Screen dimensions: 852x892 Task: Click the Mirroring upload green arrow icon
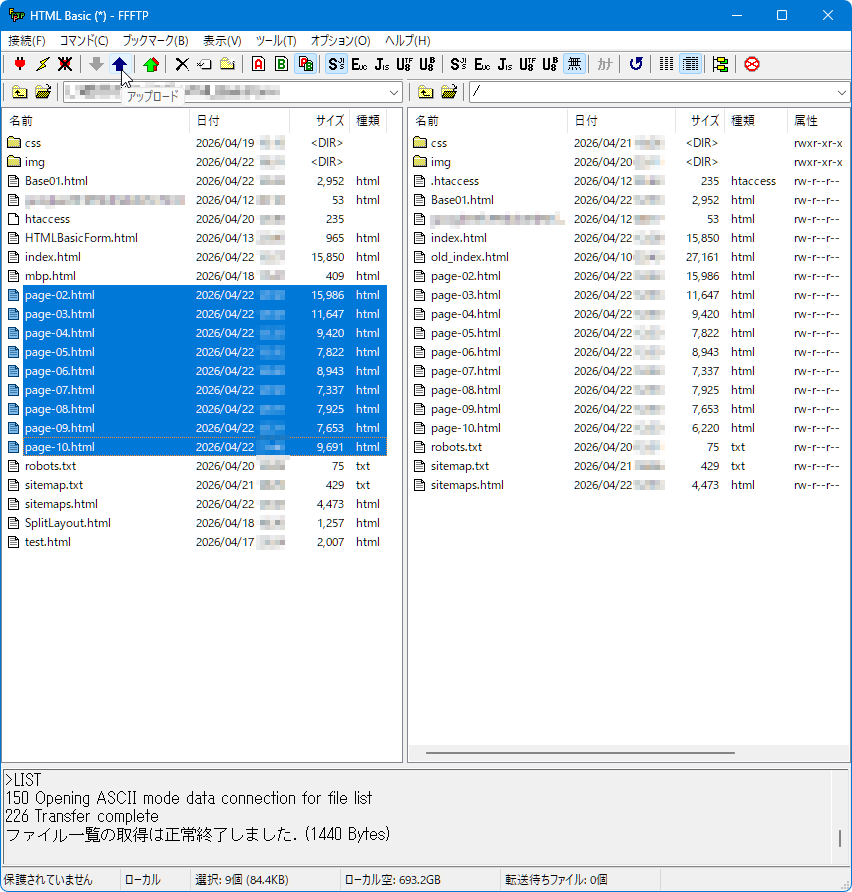(151, 64)
